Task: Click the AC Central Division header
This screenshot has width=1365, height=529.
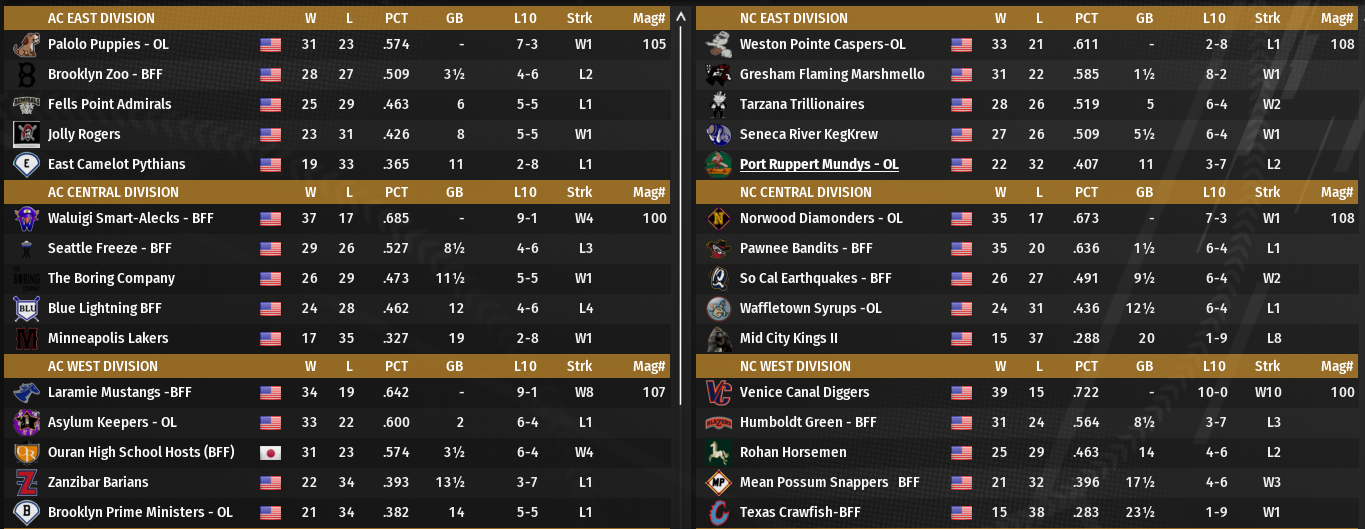Action: 113,192
